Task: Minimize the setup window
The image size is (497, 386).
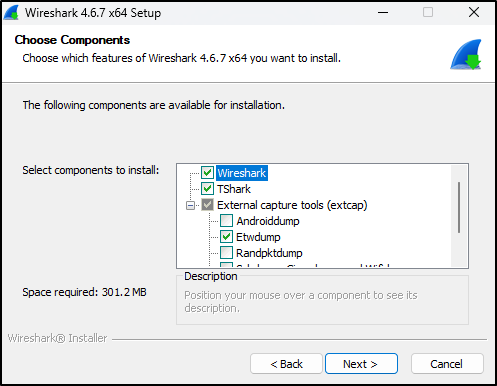Action: pos(383,13)
